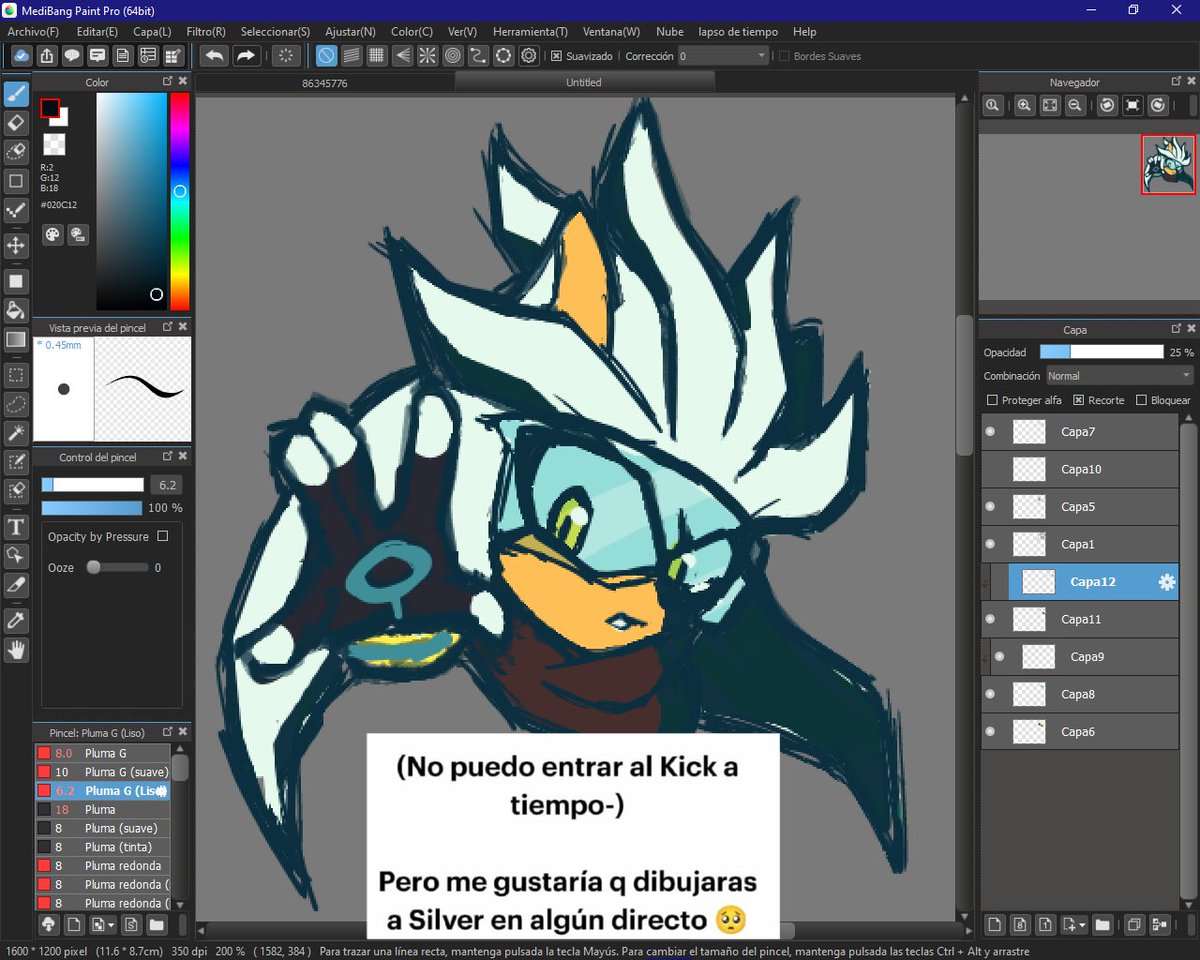Hide the Capa8 layer

[x=991, y=694]
